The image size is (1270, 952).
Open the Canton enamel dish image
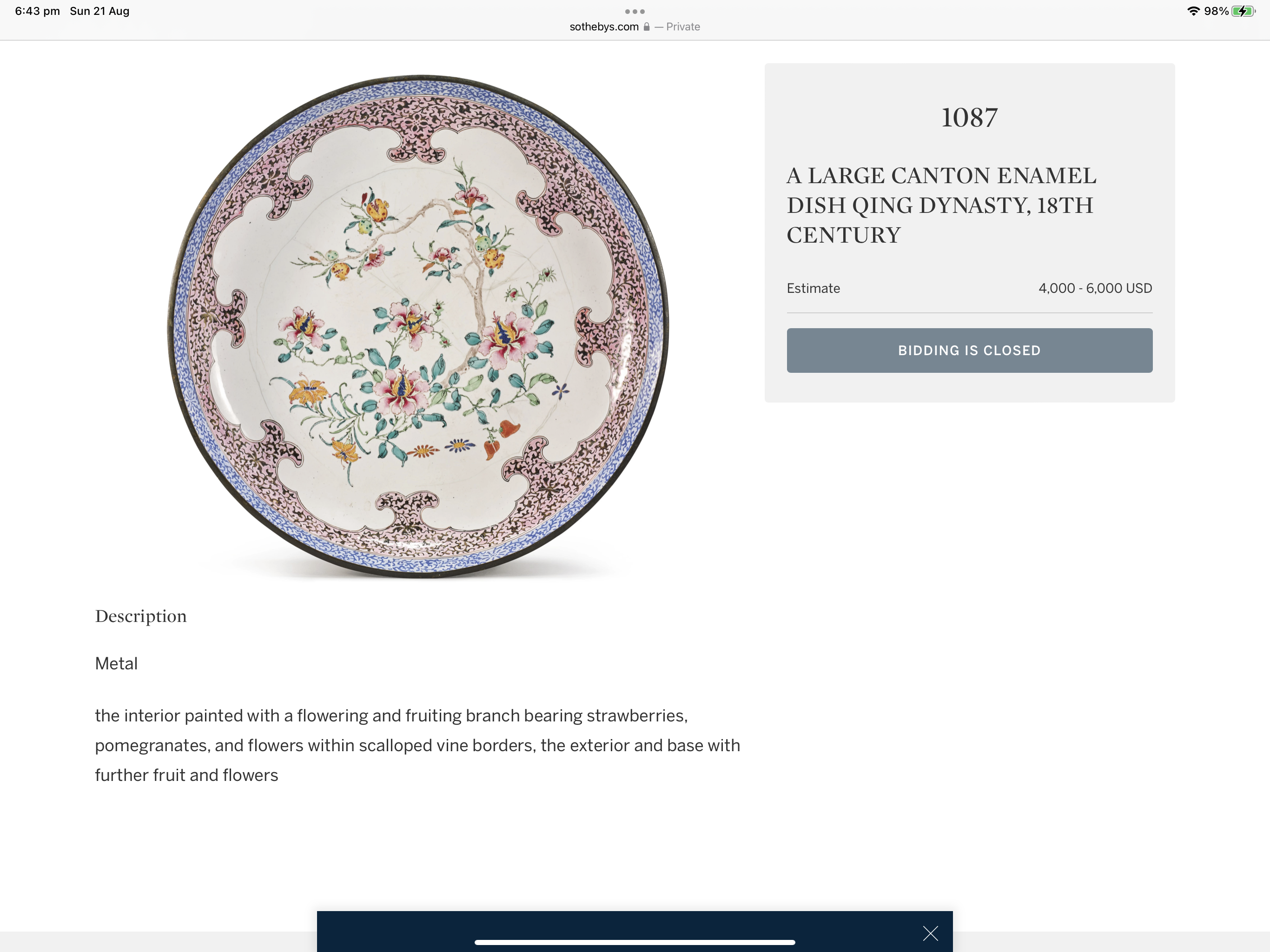418,326
